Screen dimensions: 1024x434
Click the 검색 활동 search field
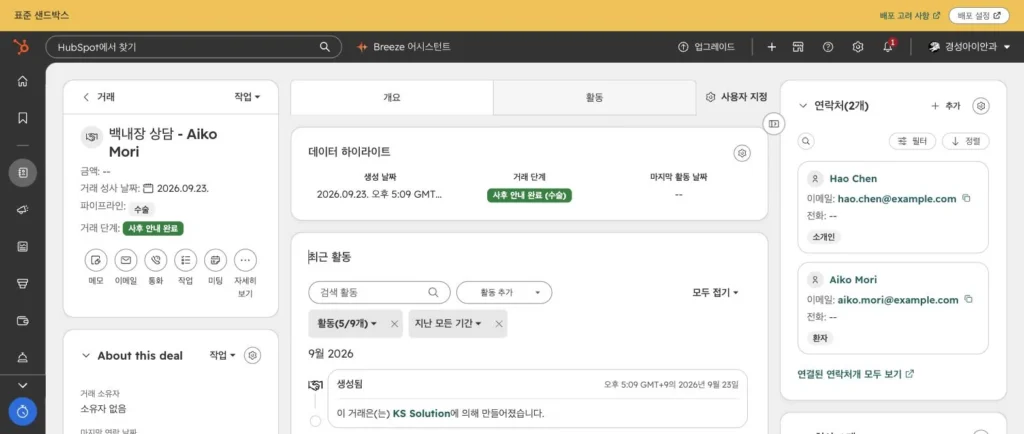[x=379, y=292]
